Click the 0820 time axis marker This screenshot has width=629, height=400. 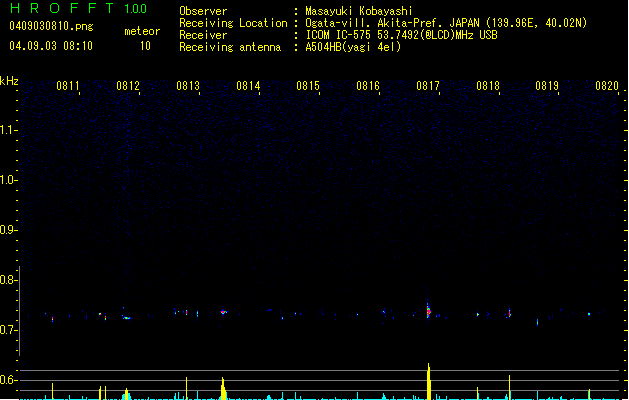(607, 86)
